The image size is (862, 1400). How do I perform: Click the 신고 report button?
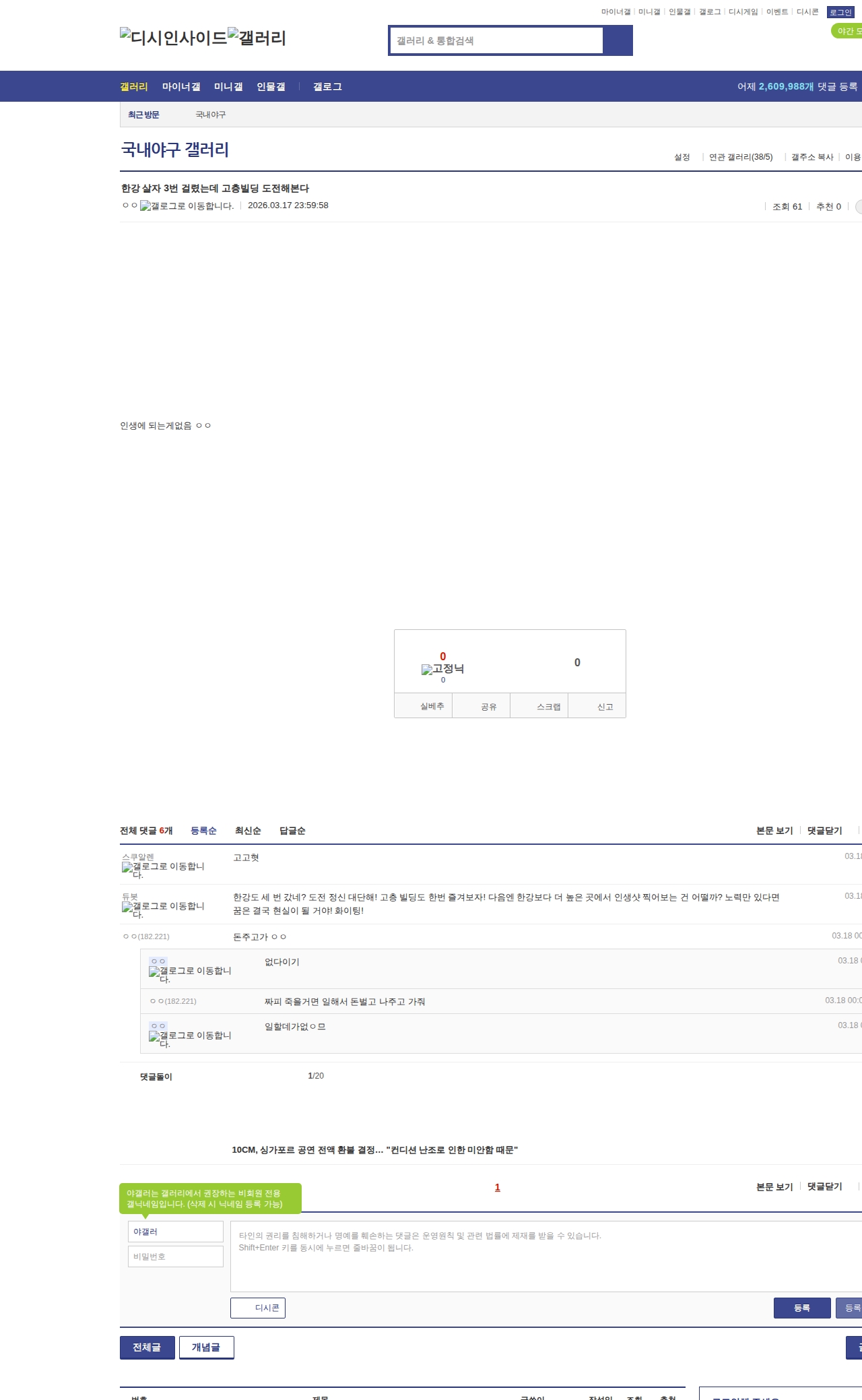point(597,706)
